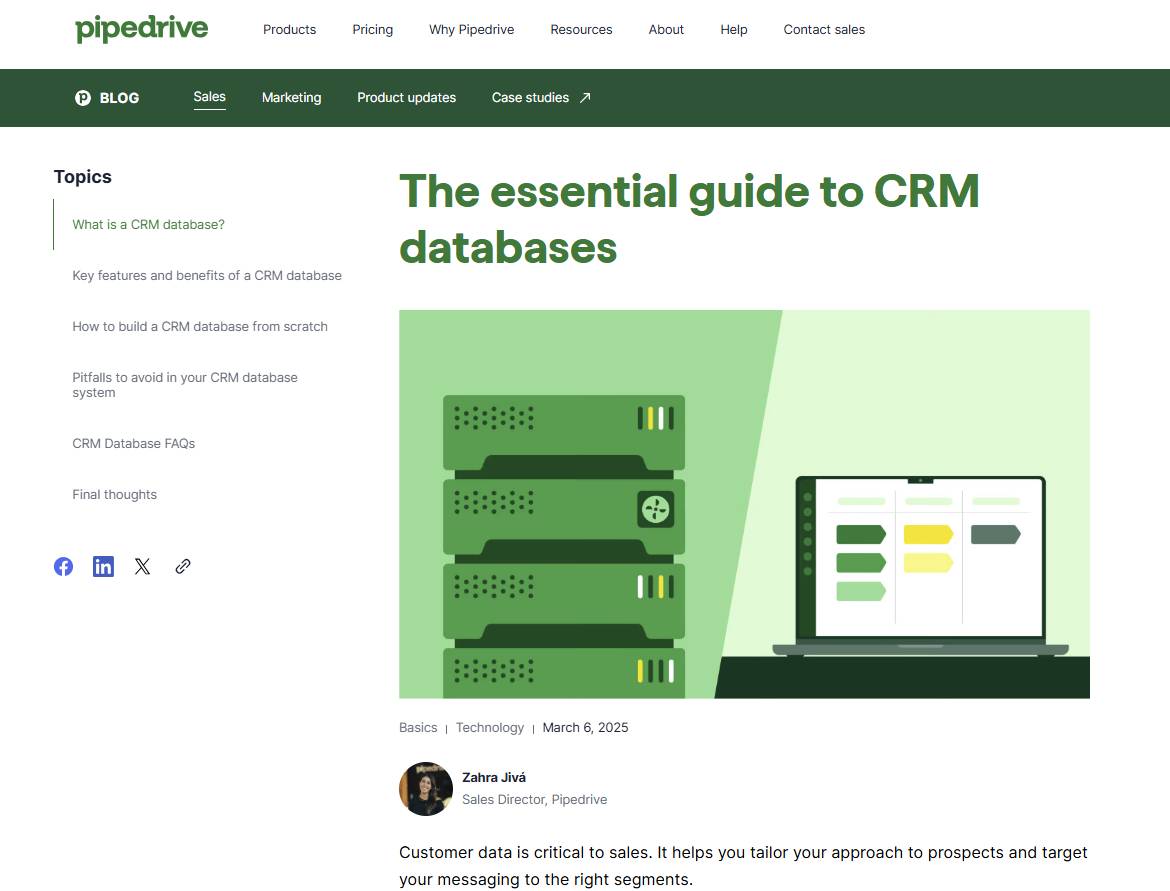Share the article on LinkedIn
This screenshot has height=891, width=1170.
click(x=103, y=566)
